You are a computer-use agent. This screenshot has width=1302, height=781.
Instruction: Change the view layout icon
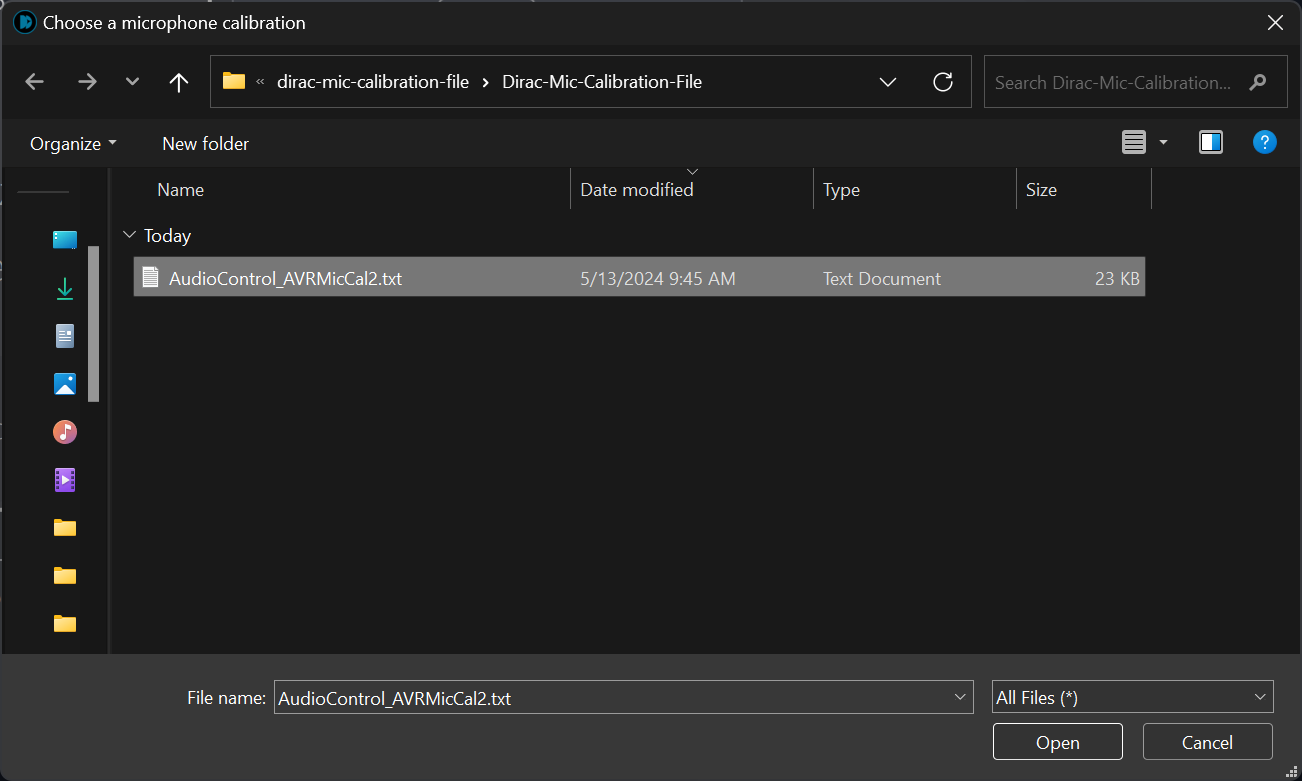(1133, 143)
